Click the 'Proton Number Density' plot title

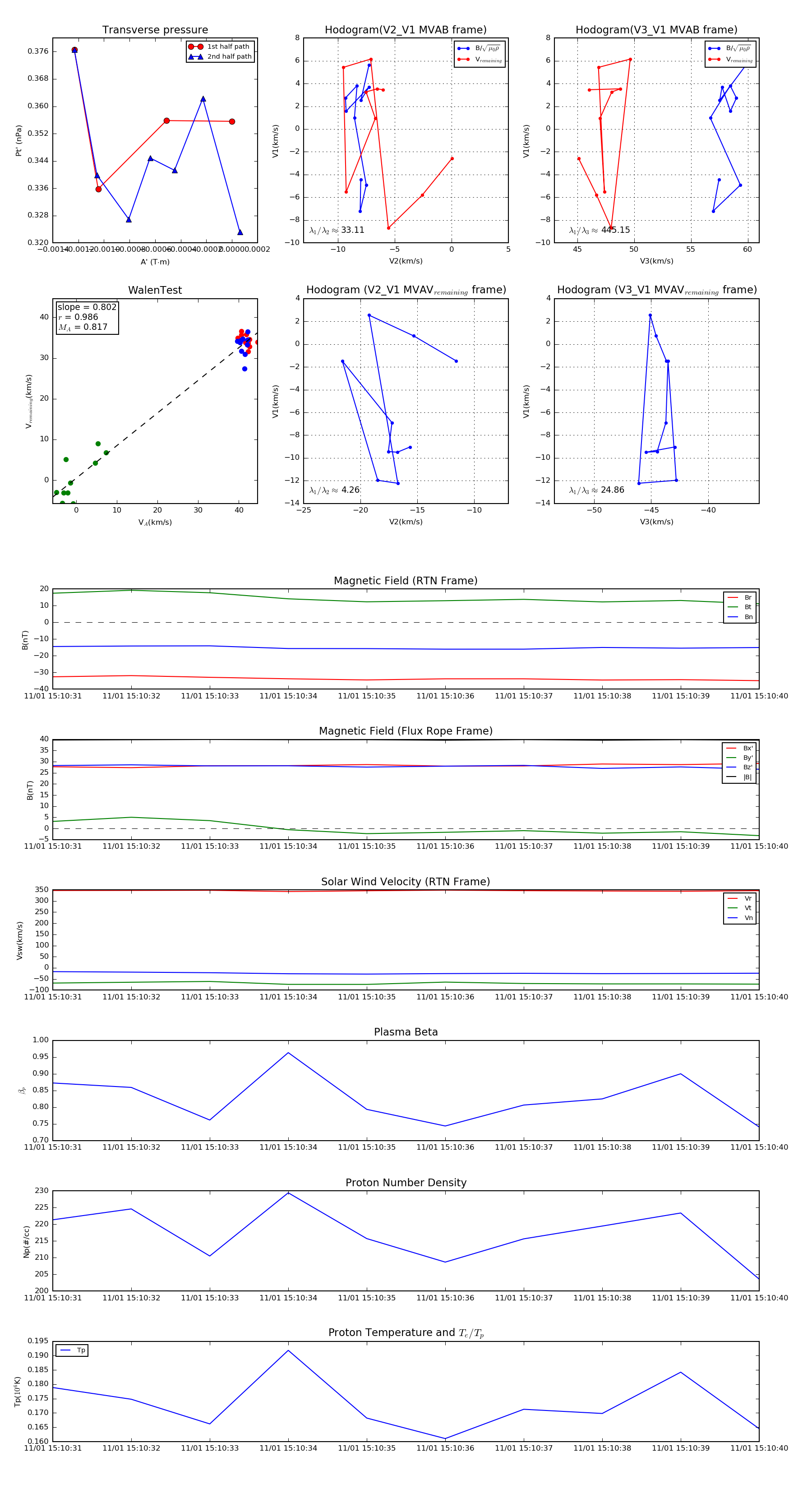coord(406,1183)
